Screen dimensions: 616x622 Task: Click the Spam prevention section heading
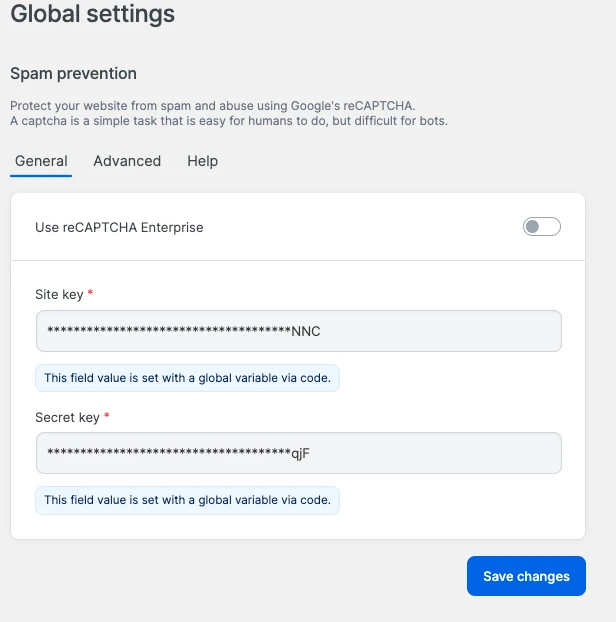73,74
